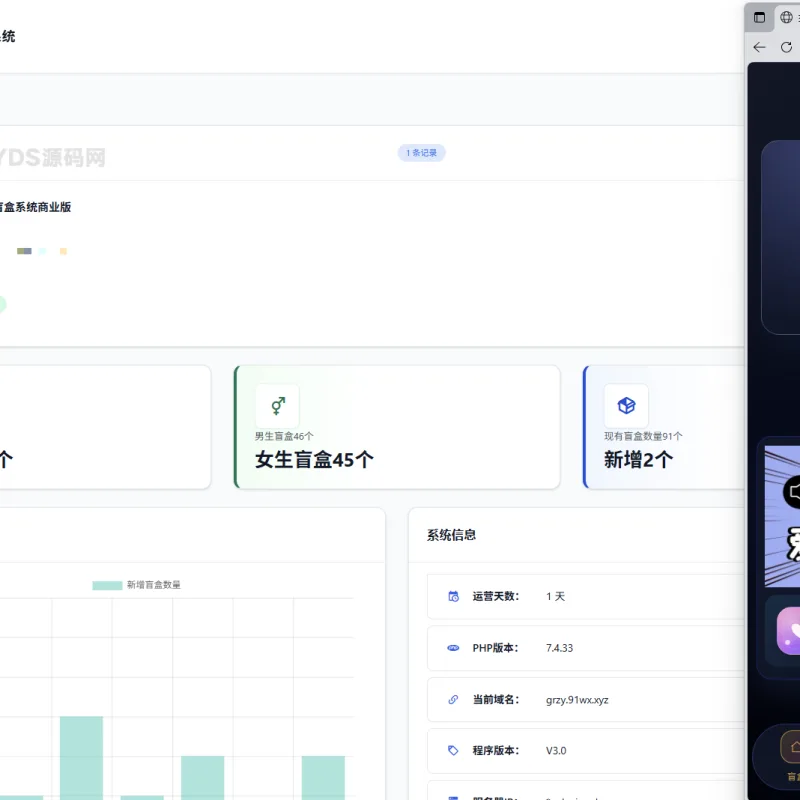
Task: Click the V3.0 program version value
Action: coord(556,751)
